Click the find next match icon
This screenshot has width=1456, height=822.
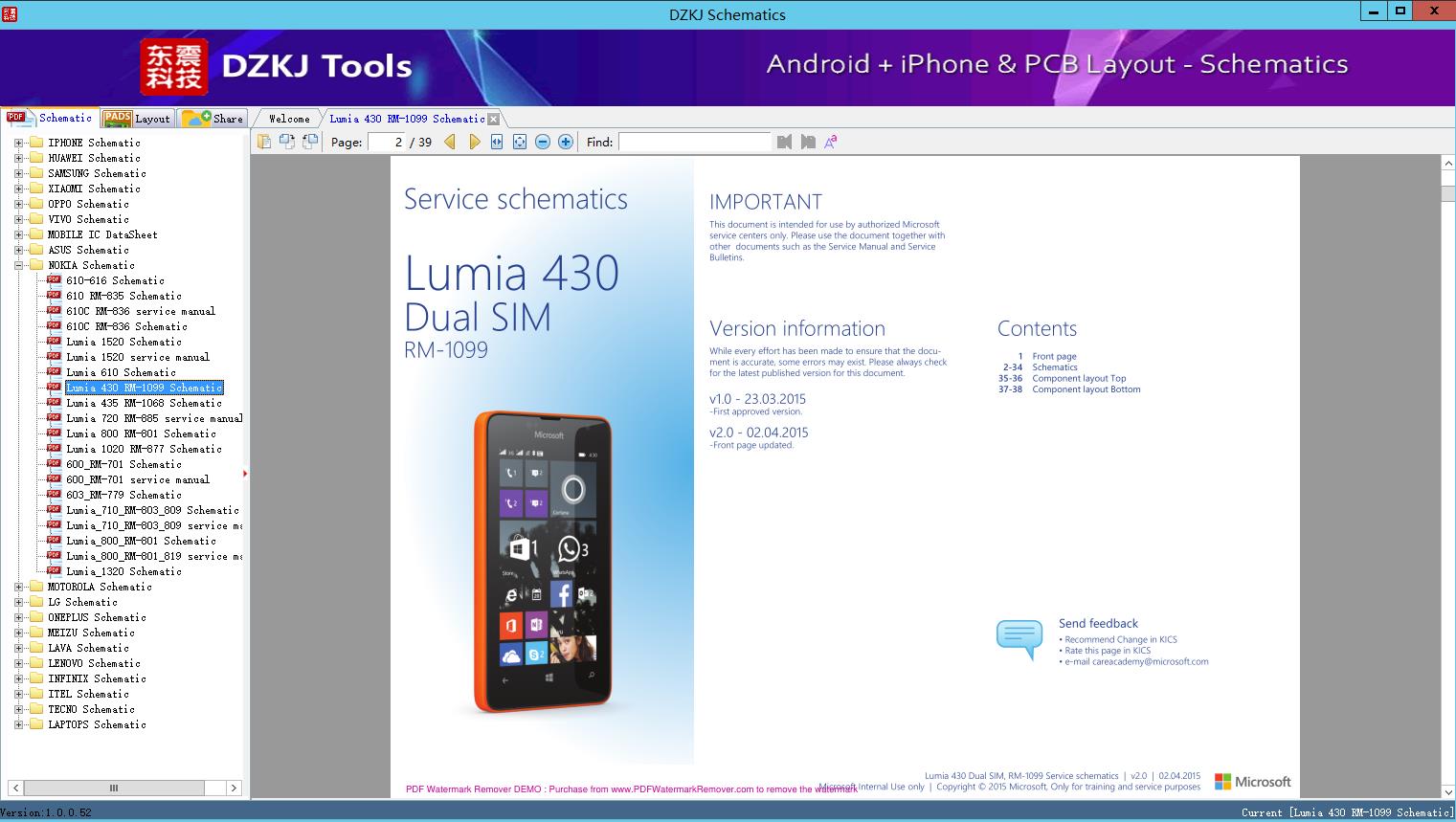[808, 142]
